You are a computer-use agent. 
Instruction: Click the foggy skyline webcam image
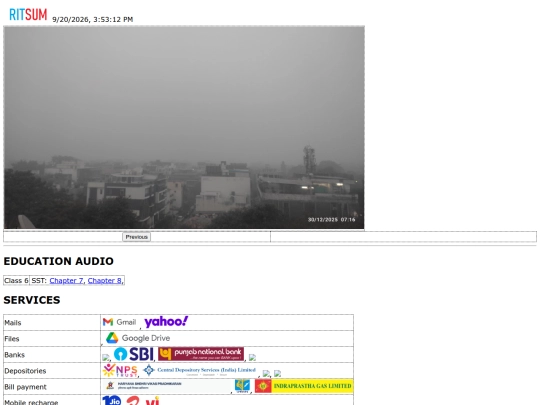click(x=184, y=127)
